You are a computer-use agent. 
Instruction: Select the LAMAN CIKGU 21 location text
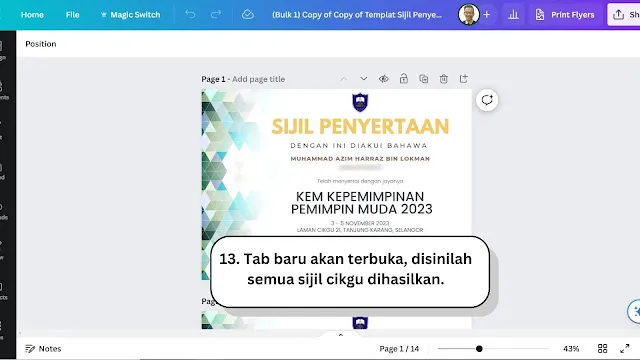[x=360, y=230]
